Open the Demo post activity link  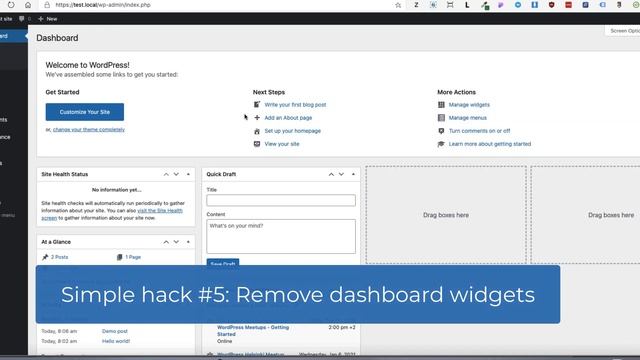(115, 331)
